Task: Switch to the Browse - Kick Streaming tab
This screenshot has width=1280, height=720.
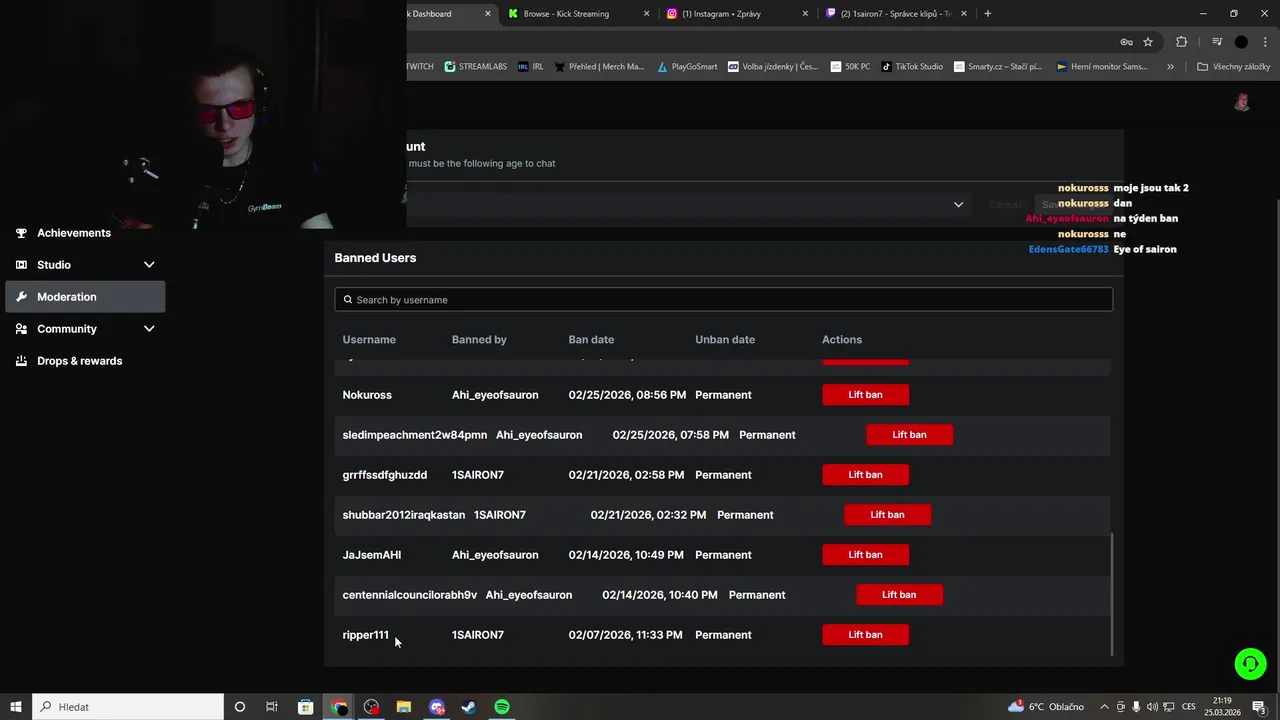Action: 577,14
